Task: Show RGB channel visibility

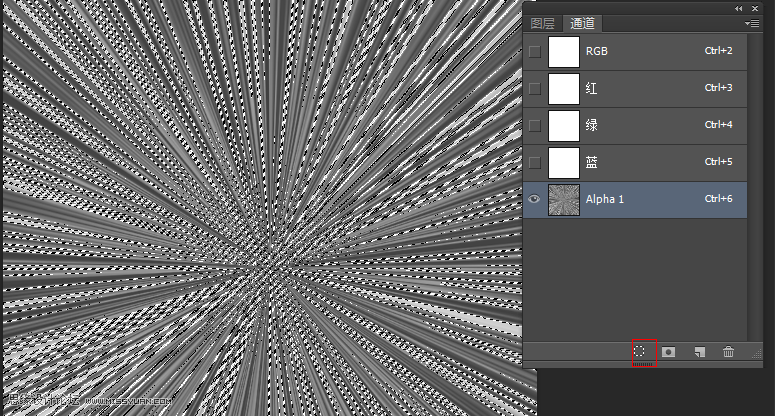Action: pos(535,51)
